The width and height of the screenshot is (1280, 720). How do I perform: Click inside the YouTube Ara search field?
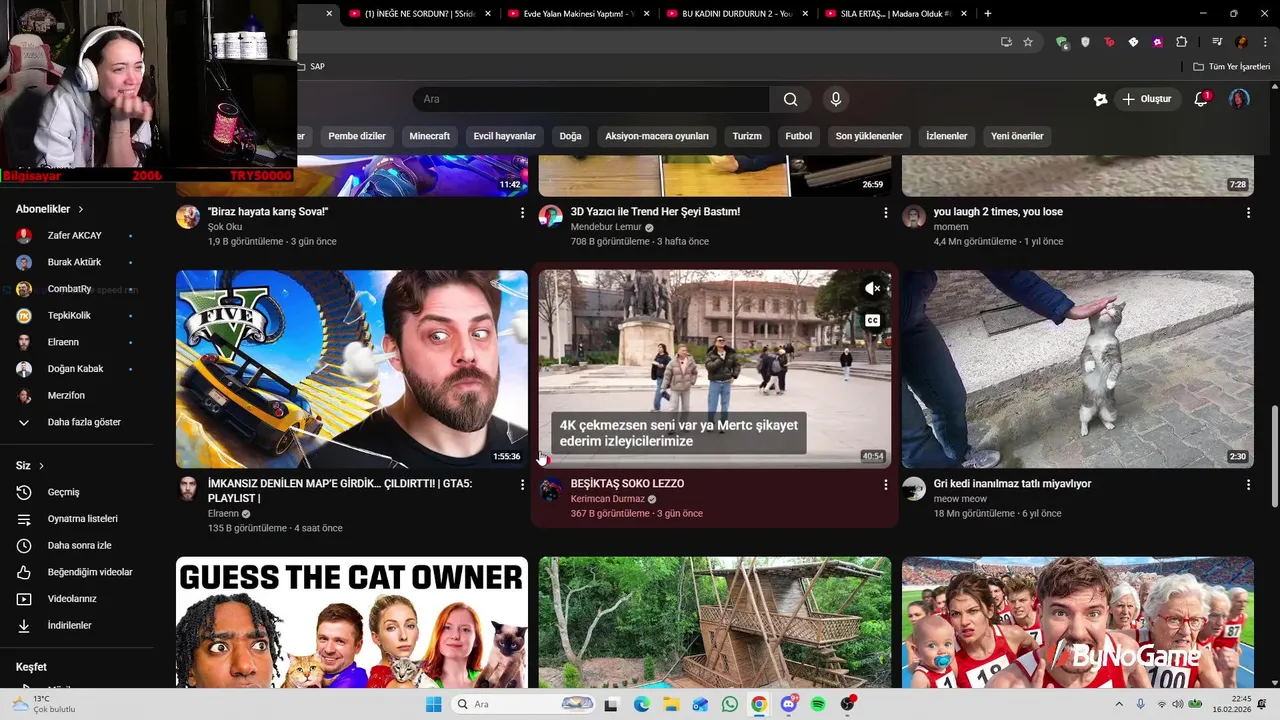pos(591,99)
